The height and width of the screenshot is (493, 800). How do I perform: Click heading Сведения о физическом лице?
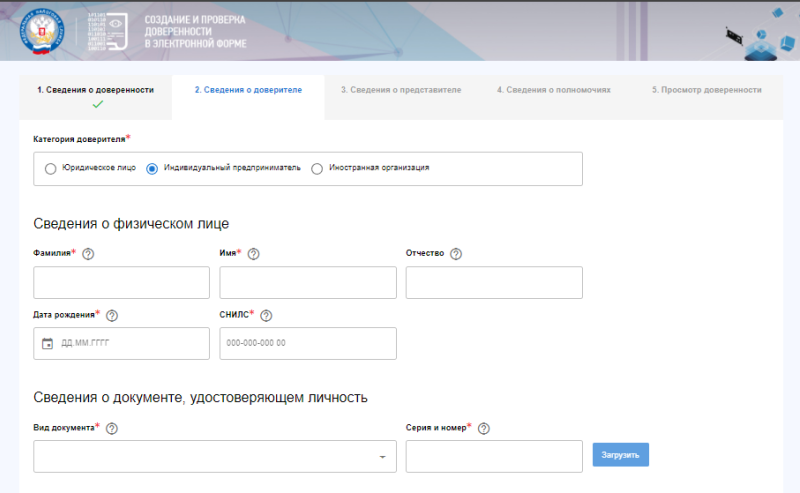(x=131, y=224)
